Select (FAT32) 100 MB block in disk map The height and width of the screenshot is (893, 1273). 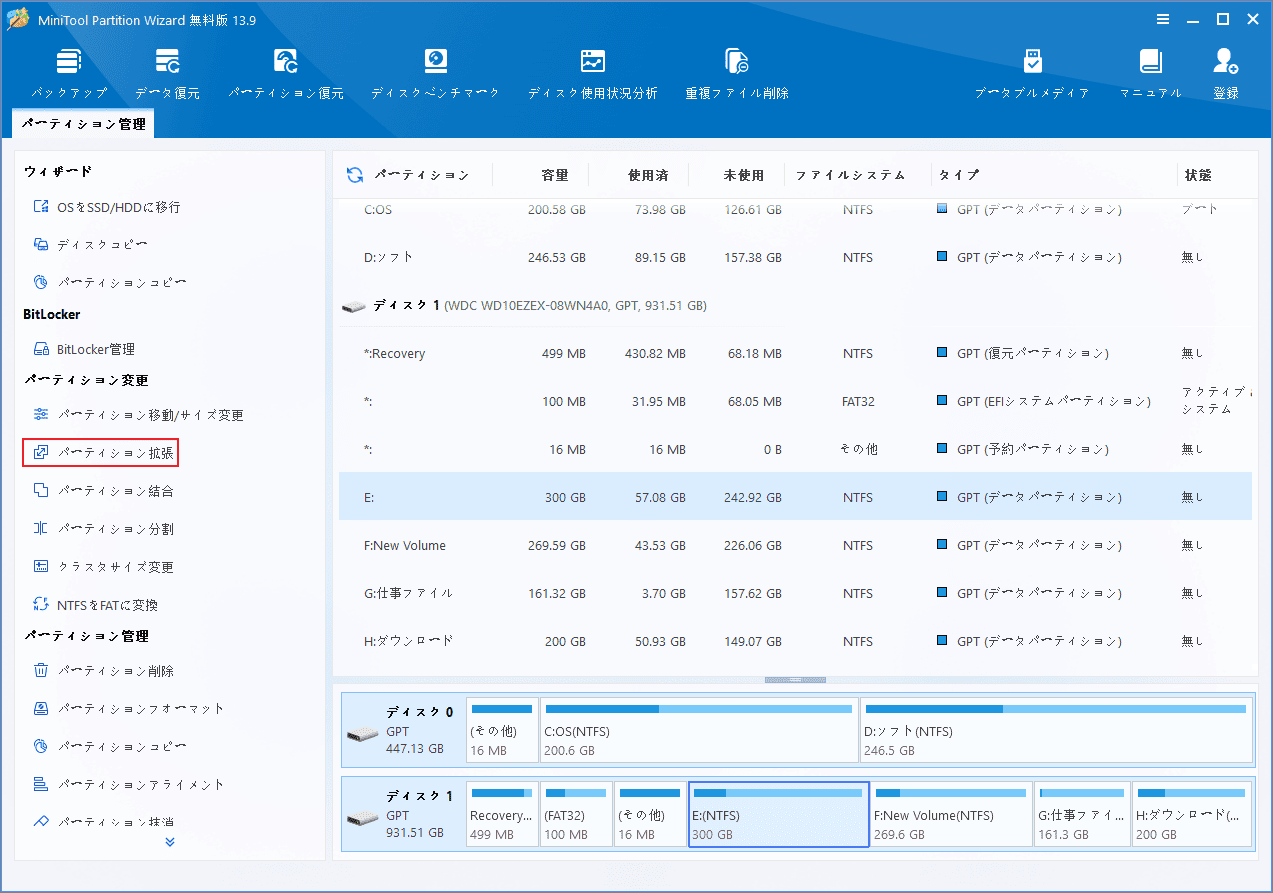tap(576, 814)
